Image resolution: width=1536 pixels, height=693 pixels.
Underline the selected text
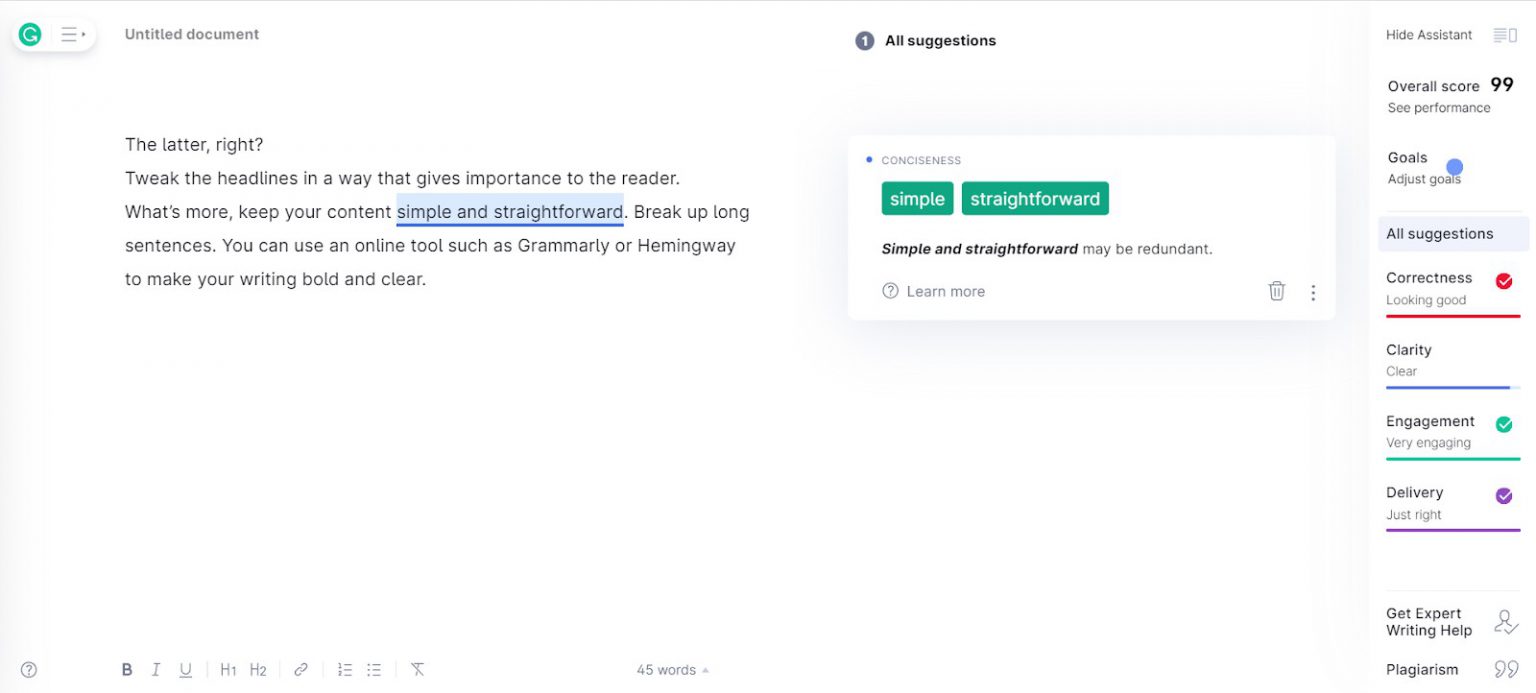[x=186, y=669]
